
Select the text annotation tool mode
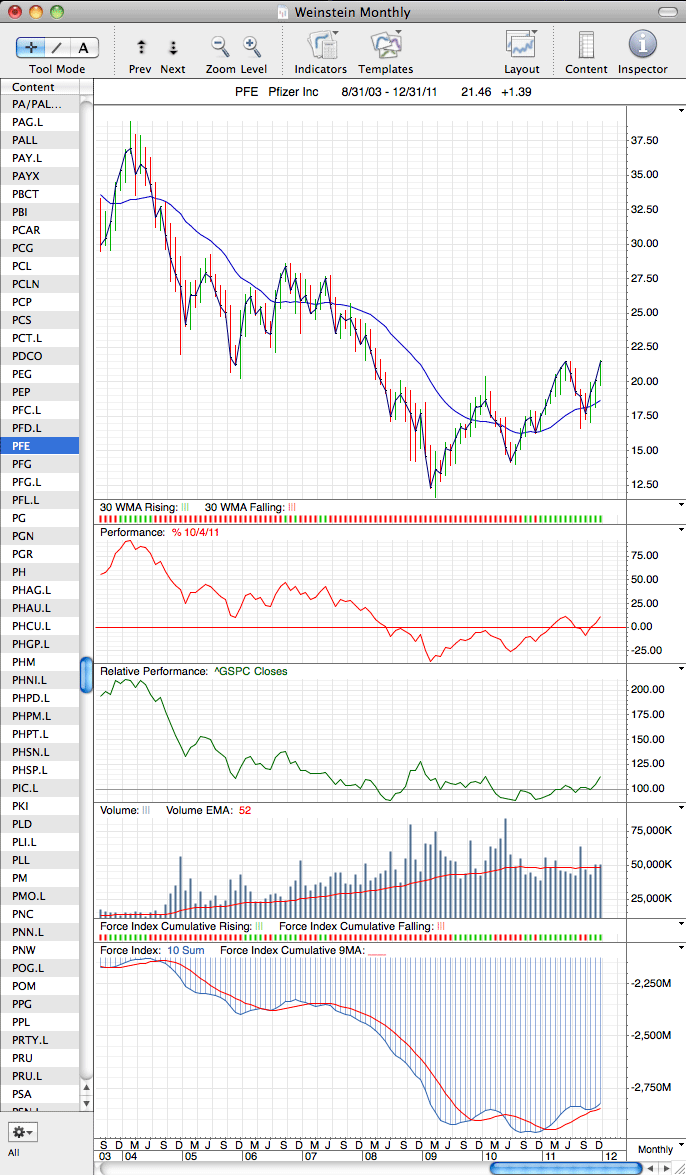coord(84,47)
